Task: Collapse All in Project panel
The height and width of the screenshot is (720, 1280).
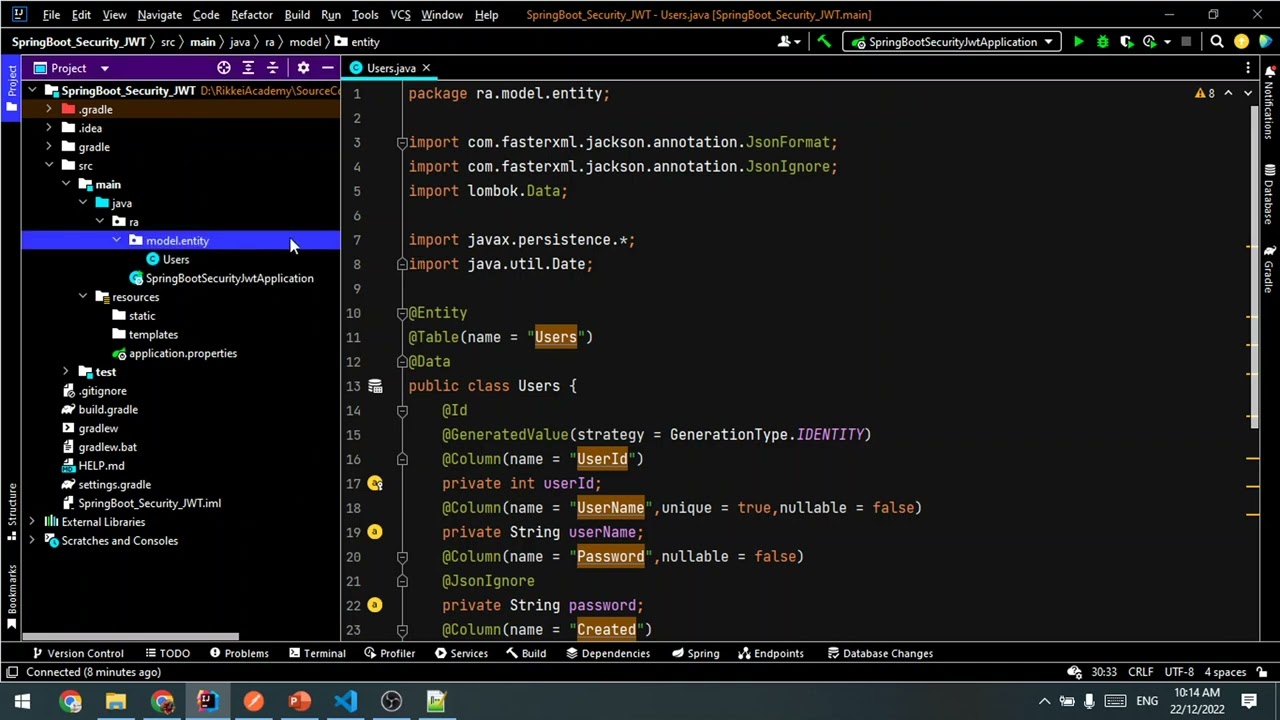Action: (272, 68)
